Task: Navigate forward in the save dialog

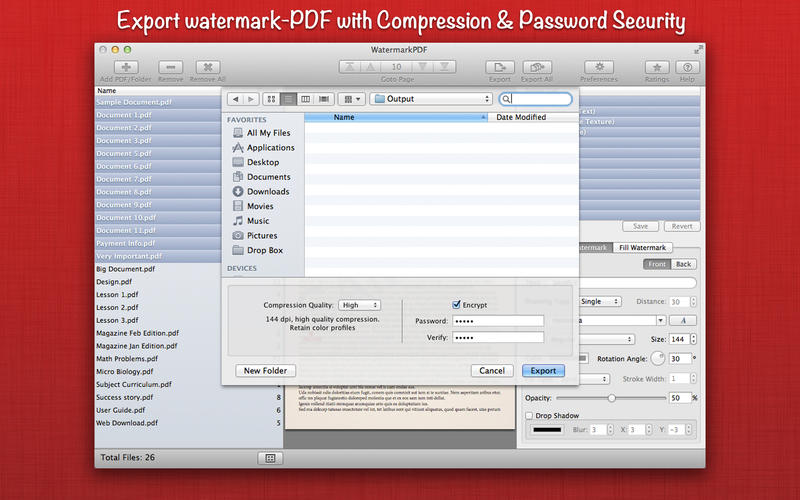Action: pyautogui.click(x=251, y=99)
